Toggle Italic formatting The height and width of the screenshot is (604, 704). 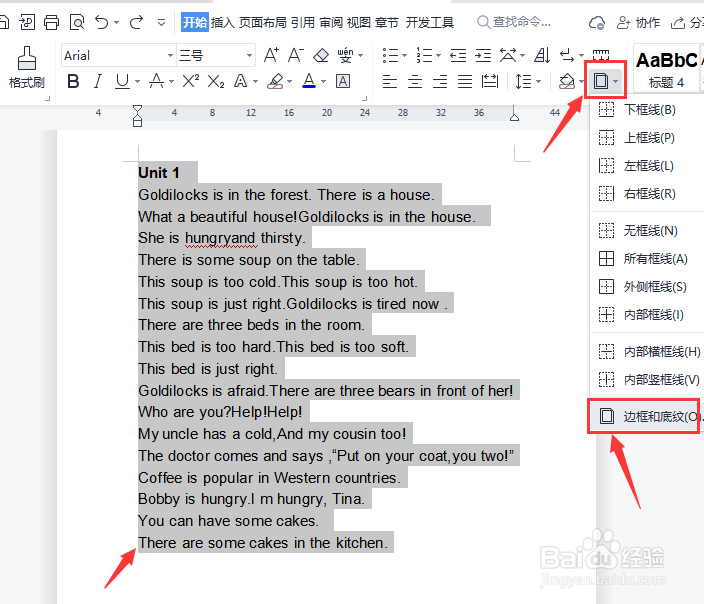click(x=97, y=82)
